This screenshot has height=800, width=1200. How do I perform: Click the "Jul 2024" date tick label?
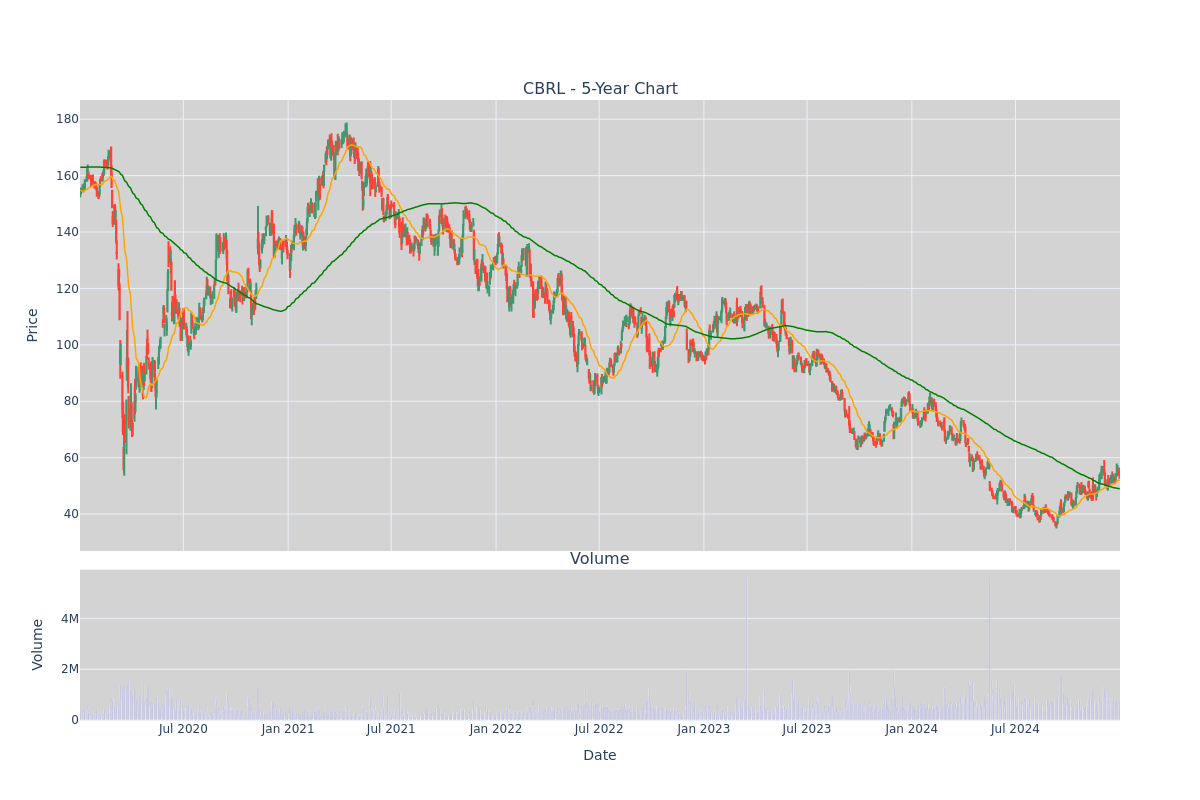1015,729
